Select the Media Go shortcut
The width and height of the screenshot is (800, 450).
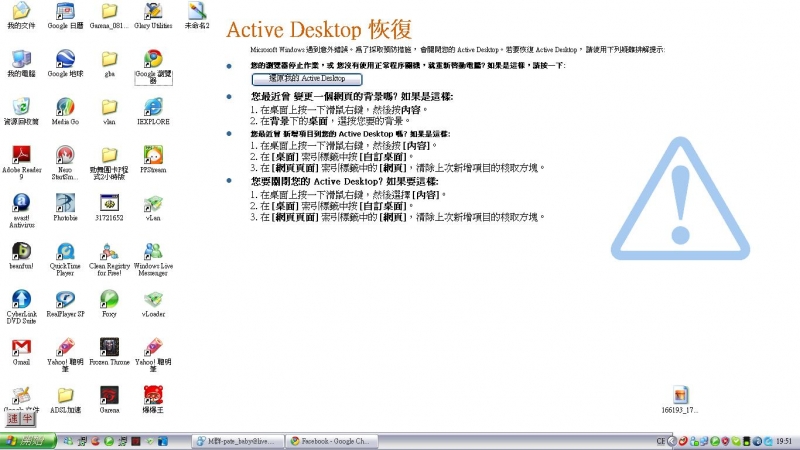click(65, 112)
